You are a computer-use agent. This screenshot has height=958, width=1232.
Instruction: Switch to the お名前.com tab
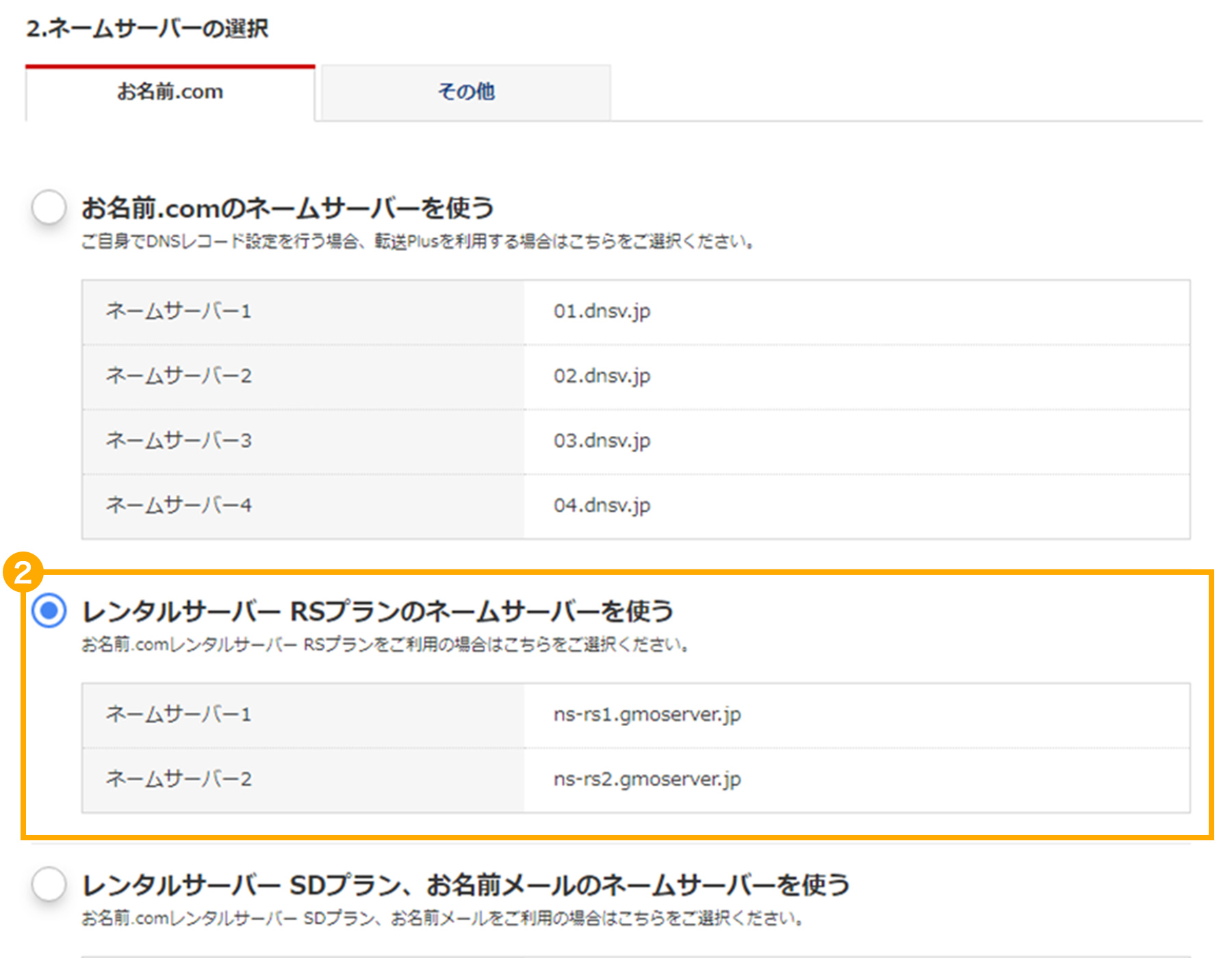click(170, 92)
